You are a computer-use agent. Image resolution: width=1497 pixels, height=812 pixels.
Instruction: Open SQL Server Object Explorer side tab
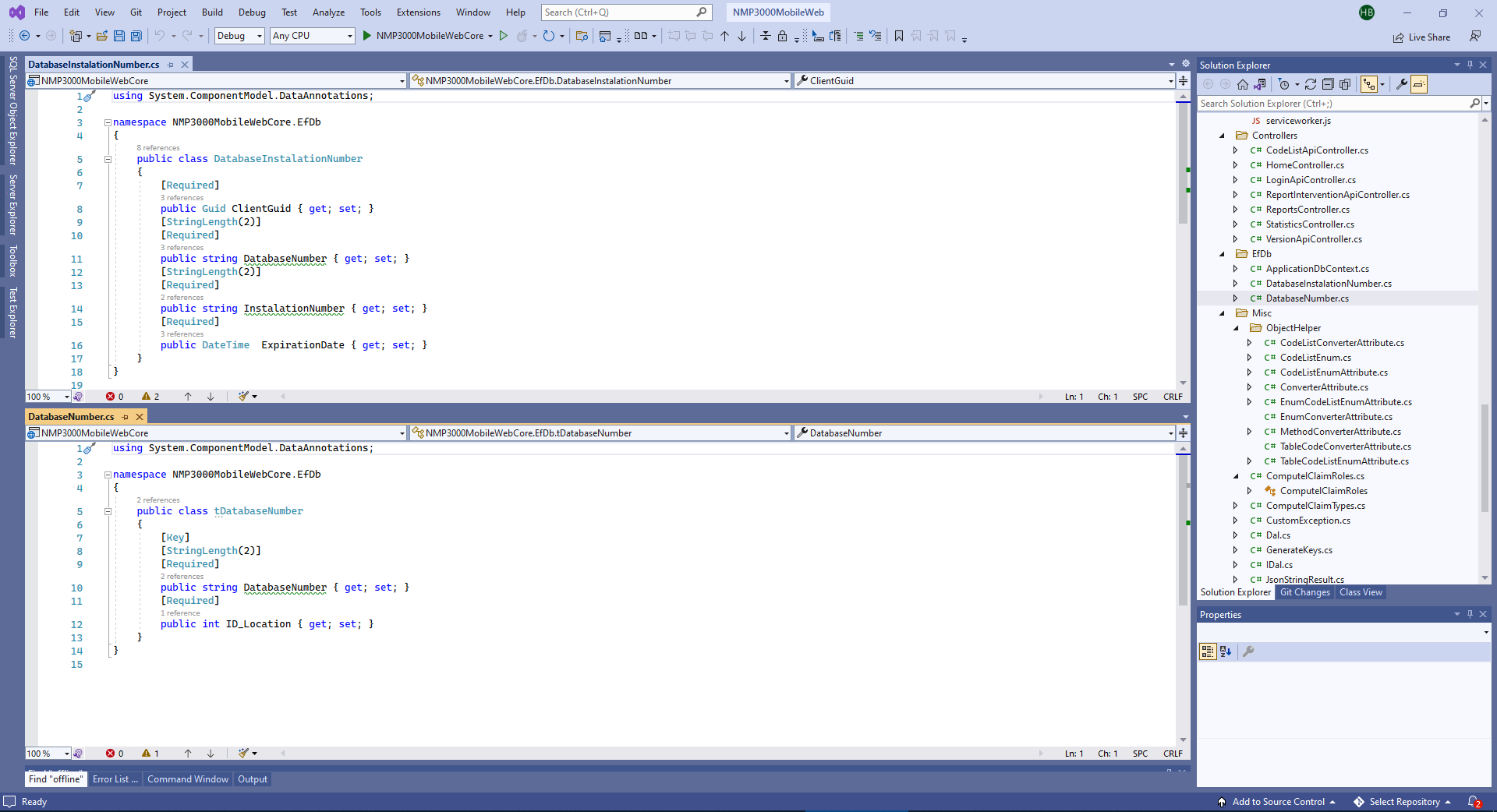(12, 111)
